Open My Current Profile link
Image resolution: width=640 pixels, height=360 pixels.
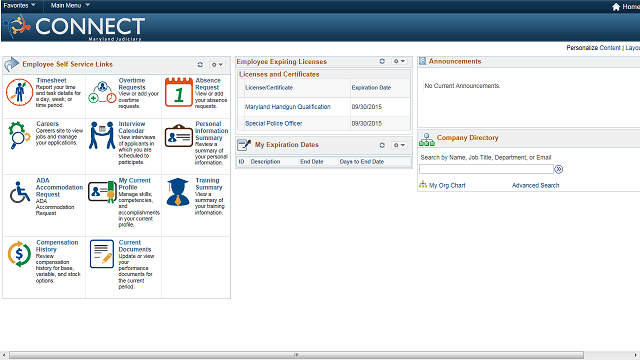(x=135, y=184)
